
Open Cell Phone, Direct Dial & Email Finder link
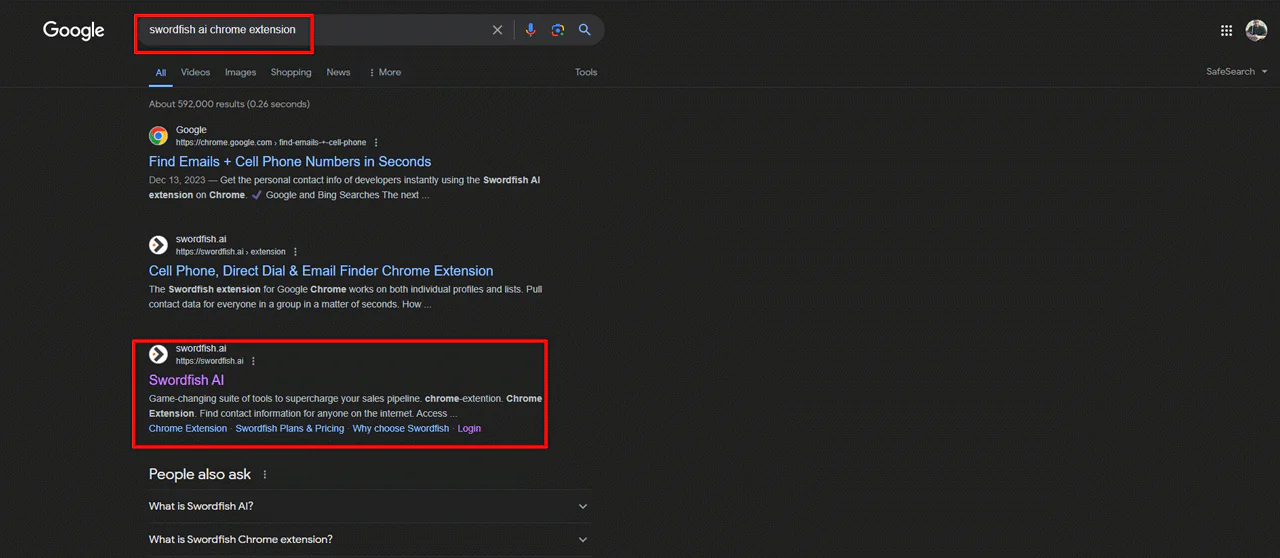pos(321,271)
